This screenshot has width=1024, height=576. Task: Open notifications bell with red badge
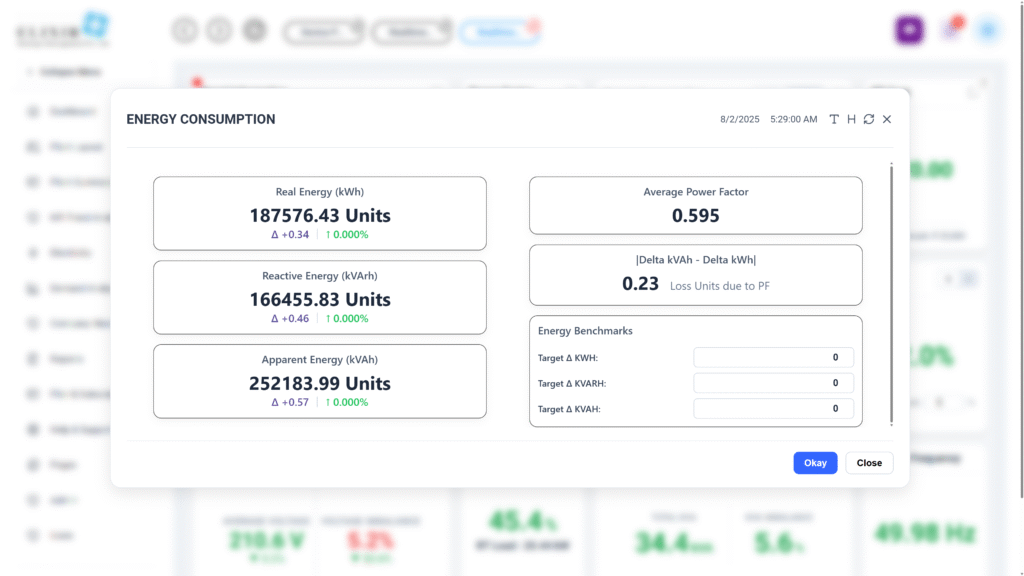pos(951,30)
